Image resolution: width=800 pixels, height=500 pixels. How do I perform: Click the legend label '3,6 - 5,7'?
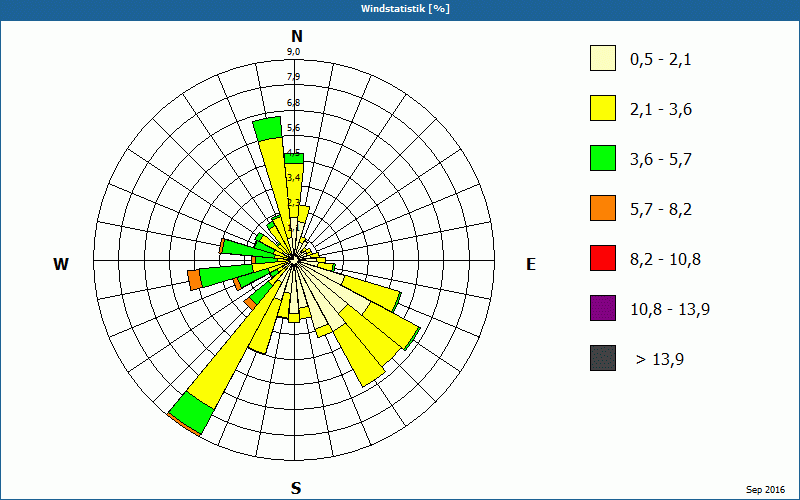pos(661,160)
